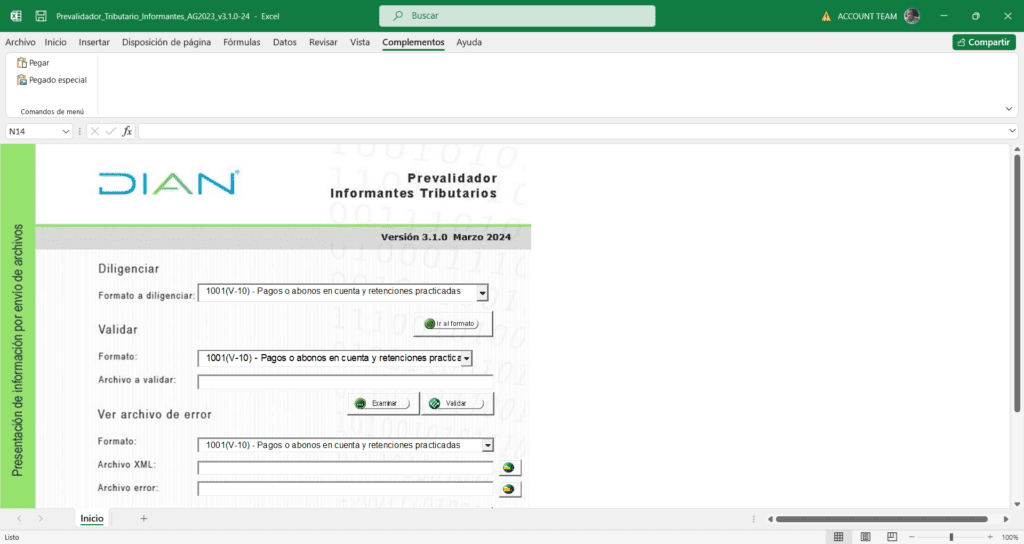This screenshot has width=1024, height=544.
Task: Click the scroll down arrow on vertical scrollbar
Action: point(1017,504)
